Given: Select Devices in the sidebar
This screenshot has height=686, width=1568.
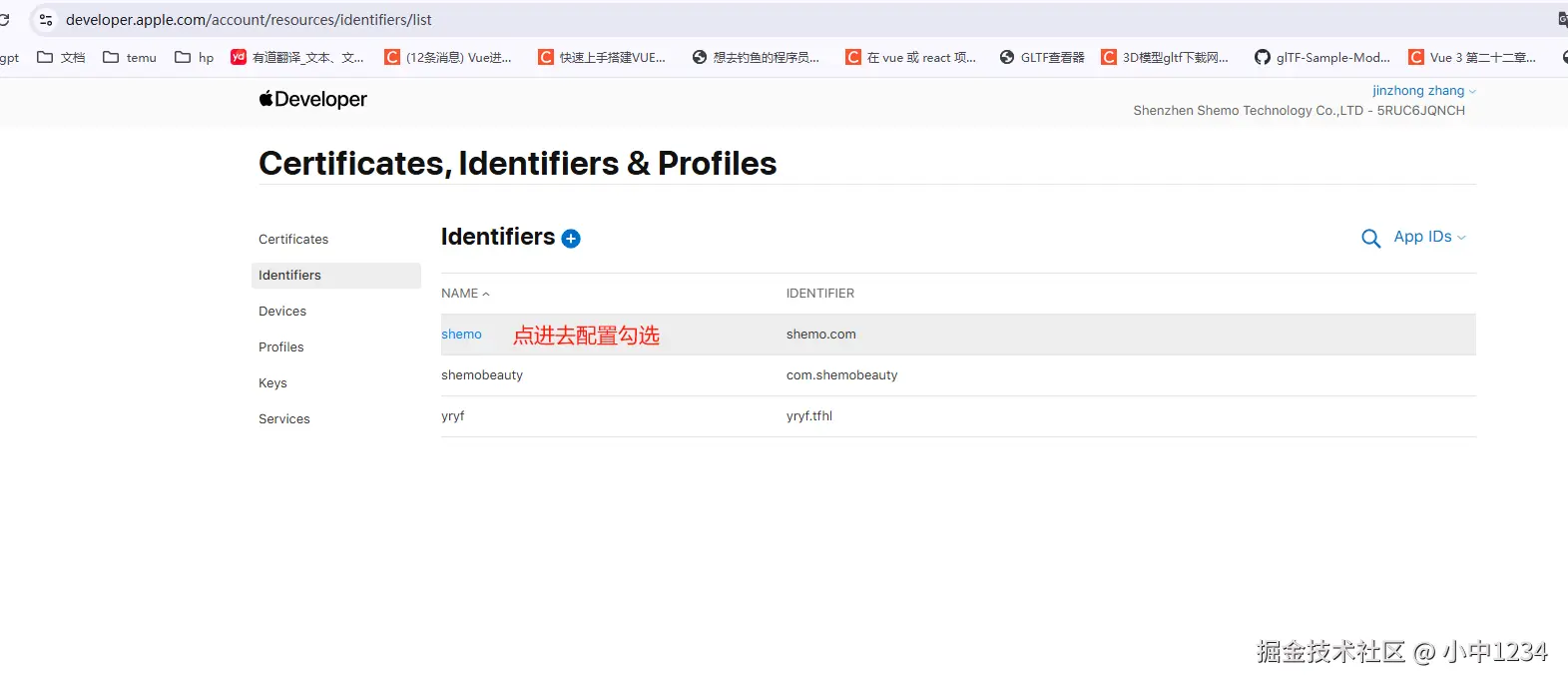Looking at the screenshot, I should [282, 312].
